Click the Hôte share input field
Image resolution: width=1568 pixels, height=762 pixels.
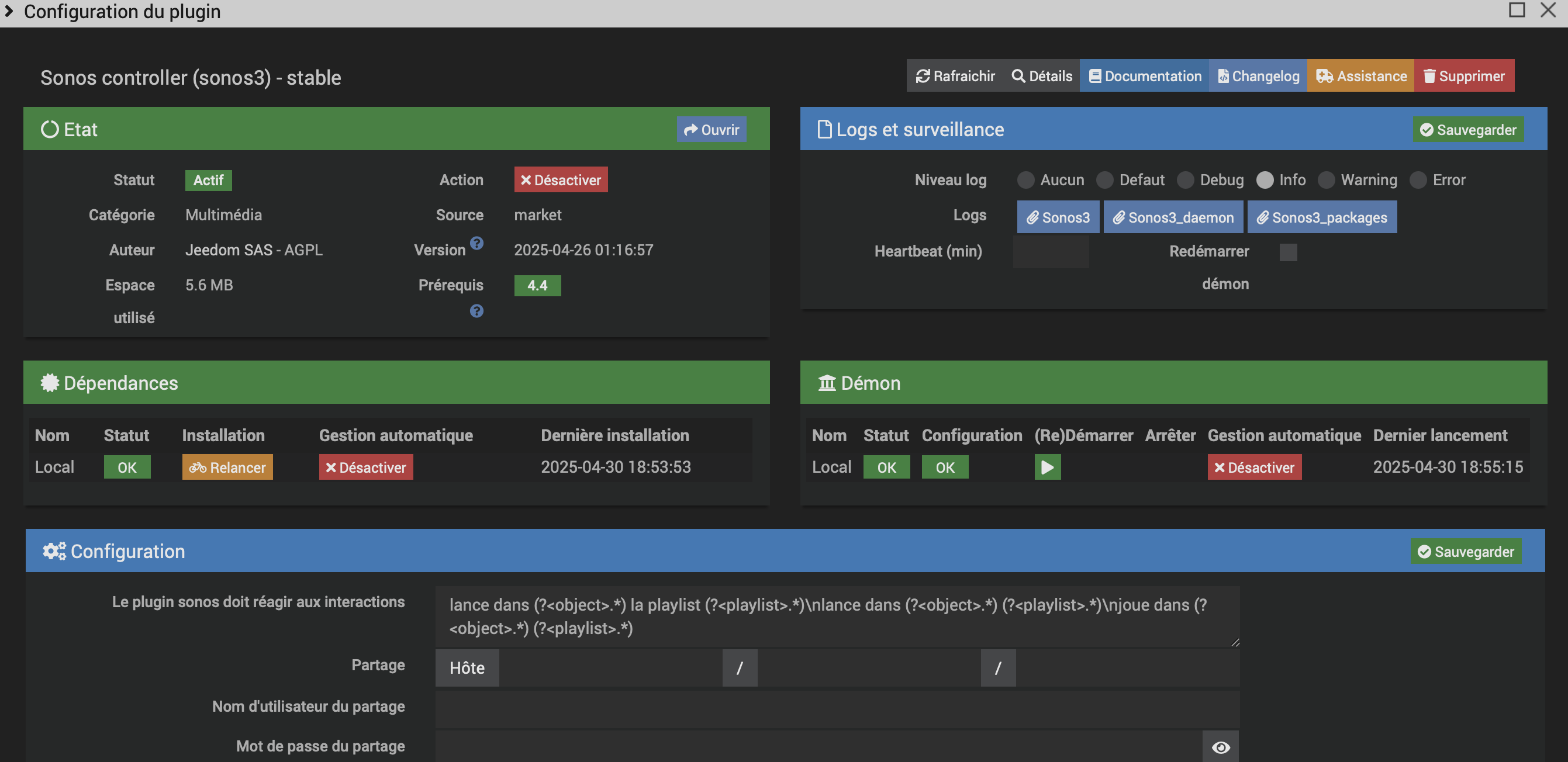click(610, 668)
